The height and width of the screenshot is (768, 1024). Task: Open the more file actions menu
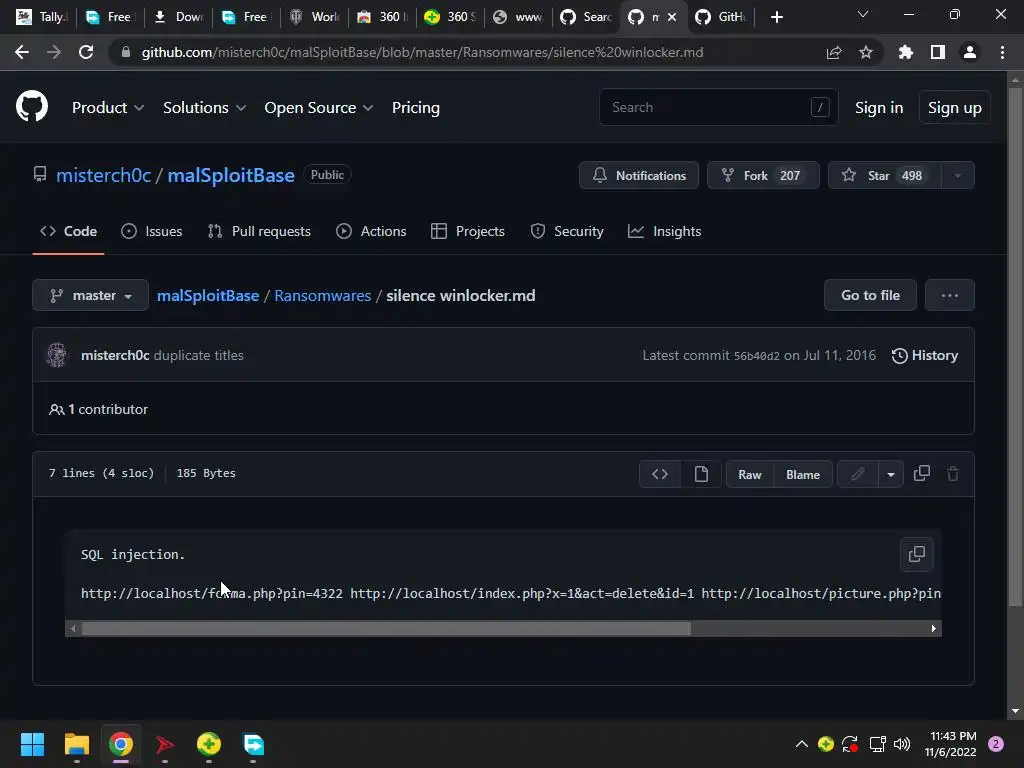click(x=950, y=295)
